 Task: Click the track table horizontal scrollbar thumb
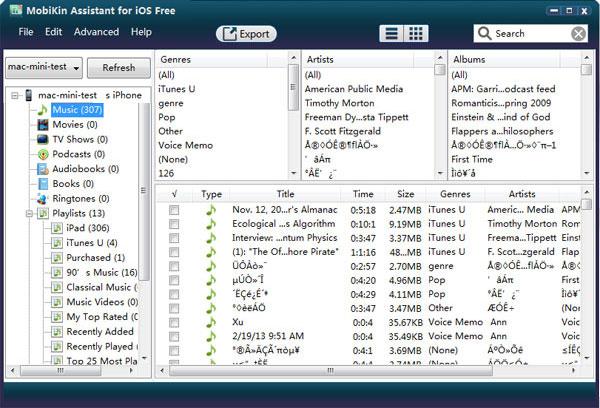[x=331, y=370]
